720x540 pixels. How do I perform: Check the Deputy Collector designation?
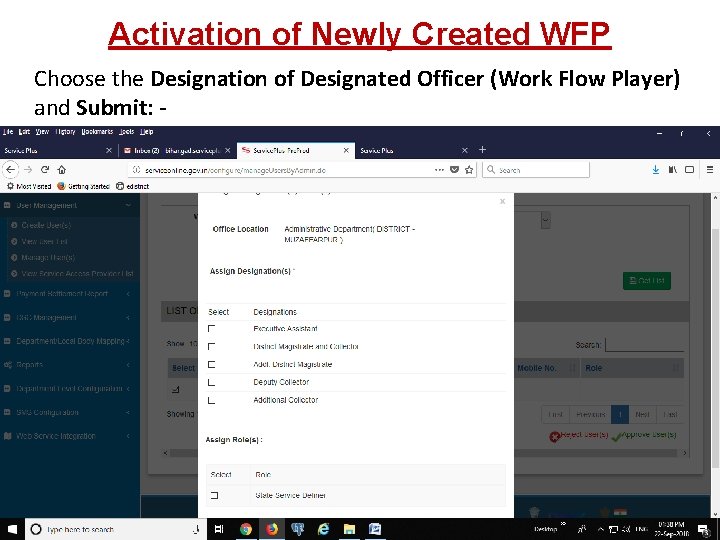pos(211,382)
